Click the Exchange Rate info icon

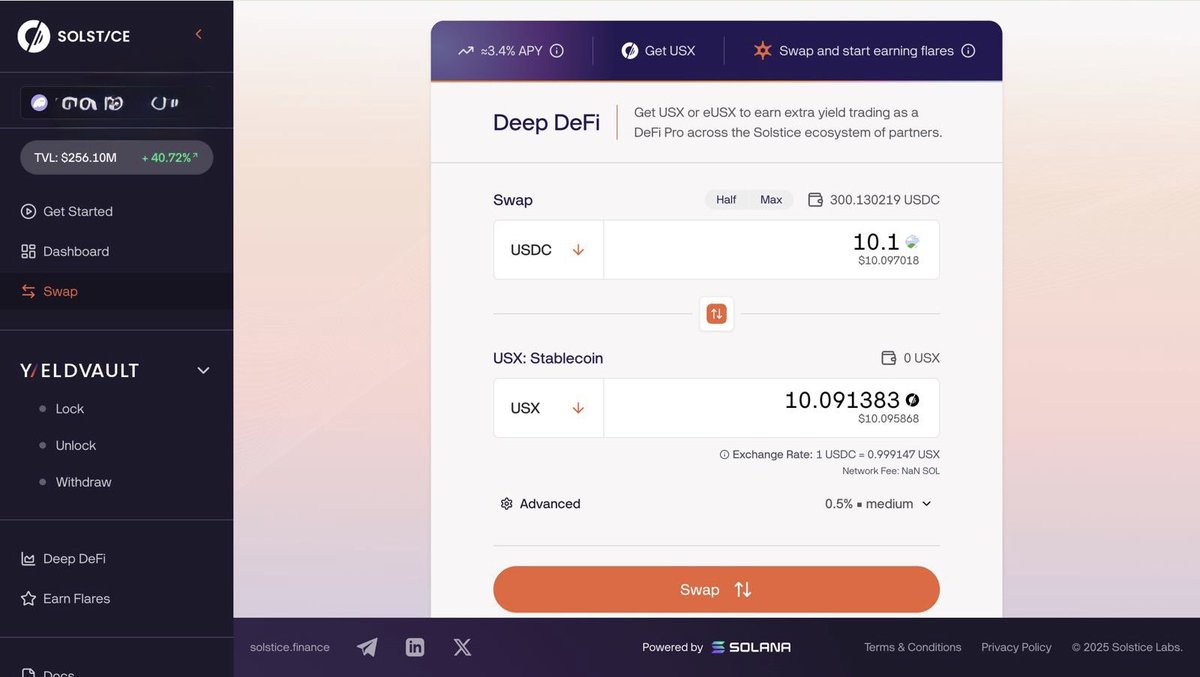pos(724,454)
